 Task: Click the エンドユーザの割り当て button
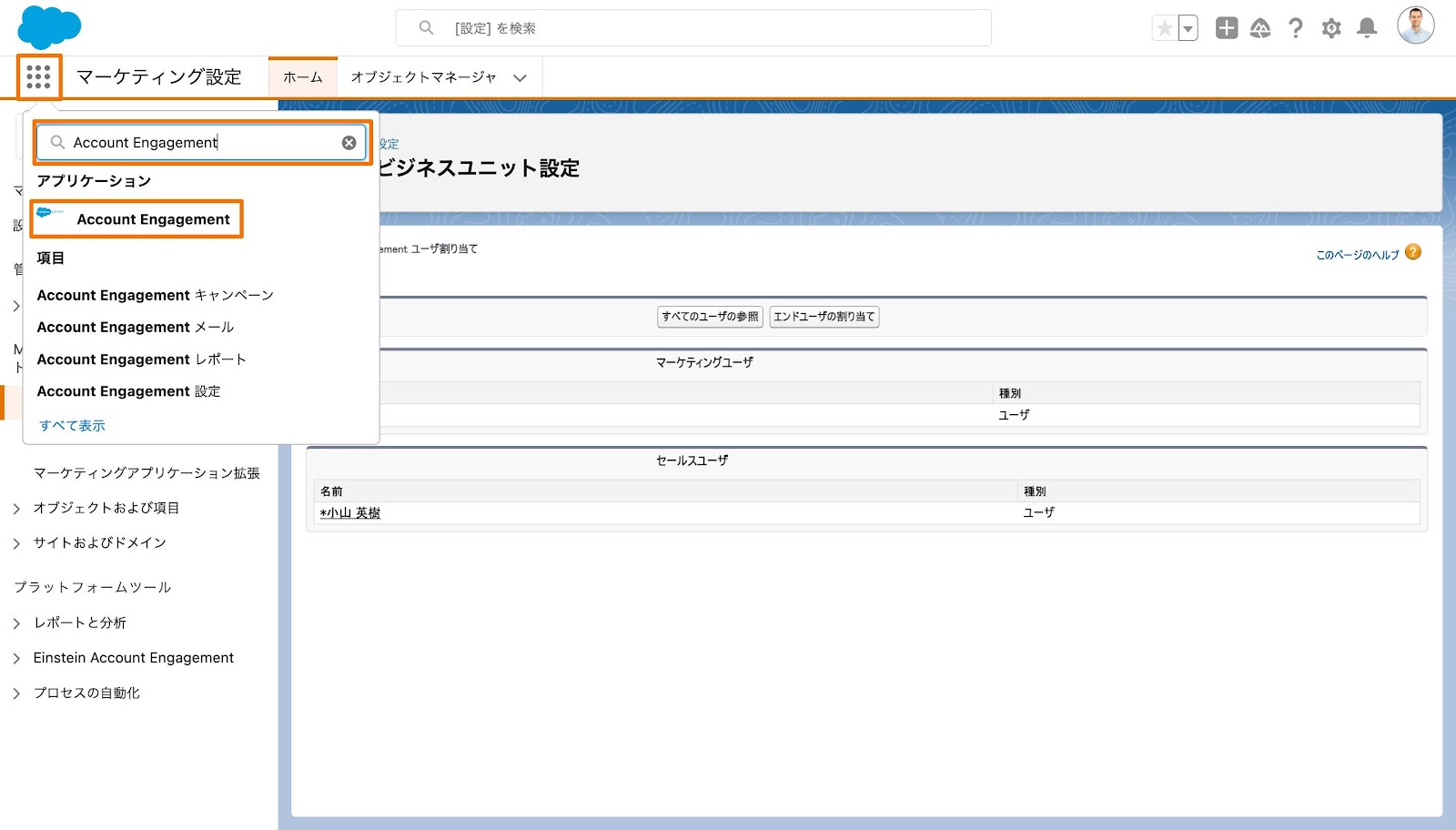[x=824, y=317]
